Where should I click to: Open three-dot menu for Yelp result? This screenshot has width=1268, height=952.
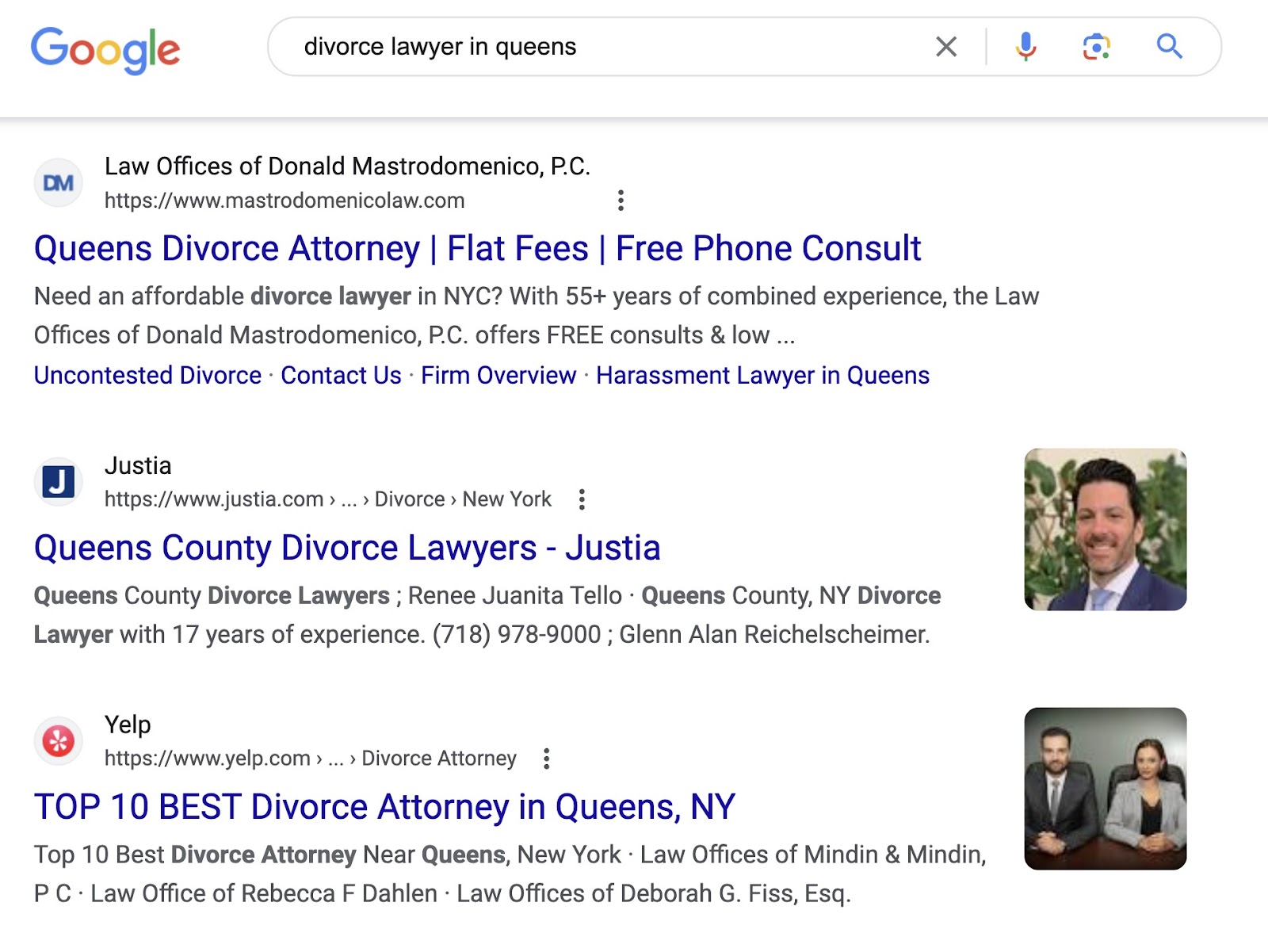(546, 759)
